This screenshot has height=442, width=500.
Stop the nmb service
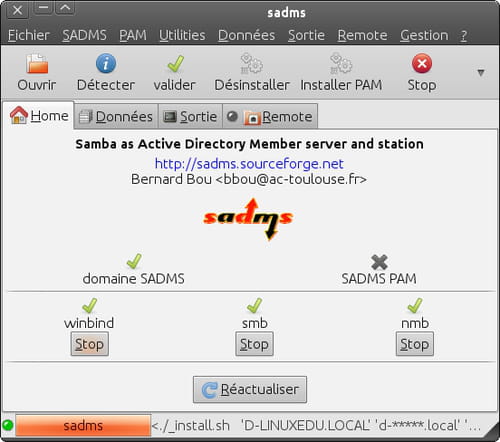coord(415,344)
